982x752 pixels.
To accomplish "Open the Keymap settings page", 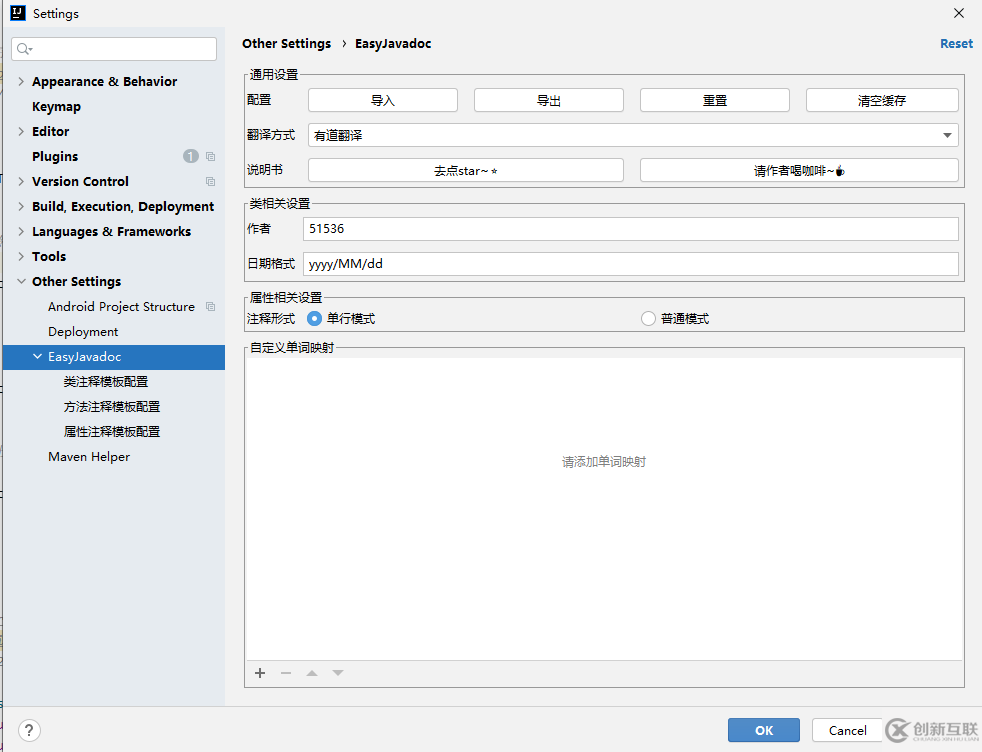I will (x=56, y=106).
